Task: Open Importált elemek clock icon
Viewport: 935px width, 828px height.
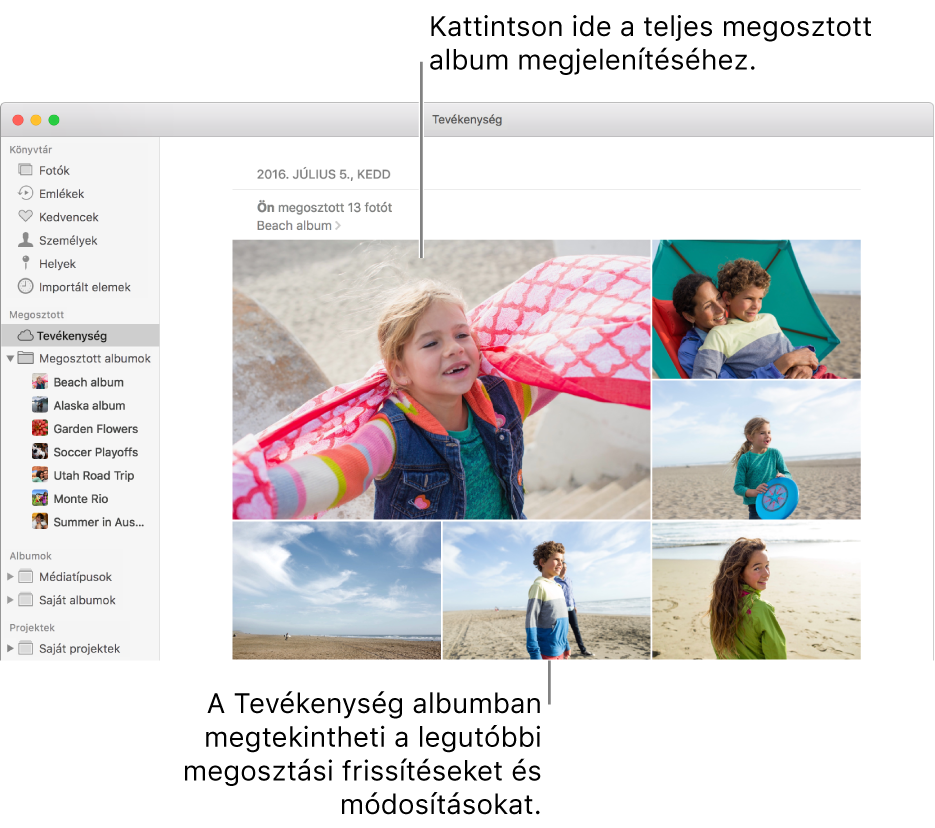Action: 26,286
